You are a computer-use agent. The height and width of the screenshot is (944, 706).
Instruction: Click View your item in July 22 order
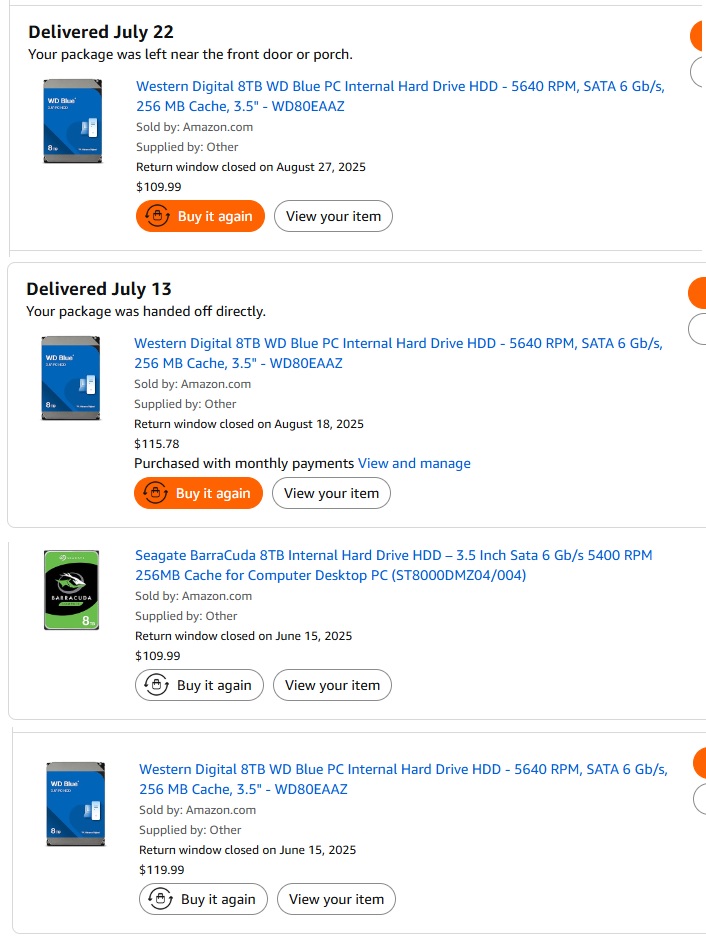[333, 216]
